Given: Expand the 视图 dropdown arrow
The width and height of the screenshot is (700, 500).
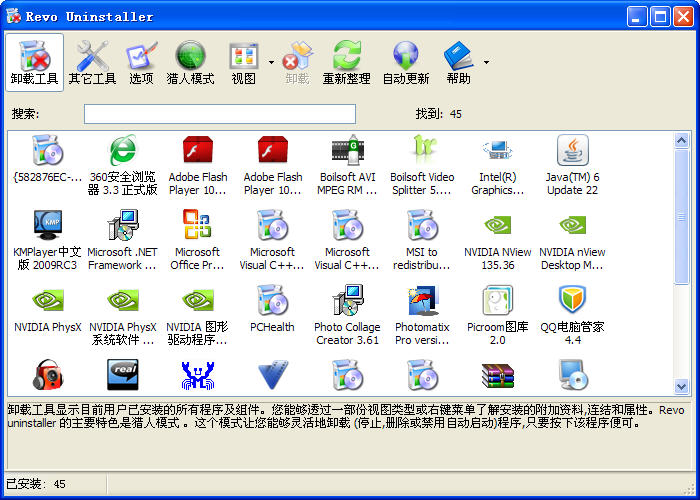Looking at the screenshot, I should [271, 62].
